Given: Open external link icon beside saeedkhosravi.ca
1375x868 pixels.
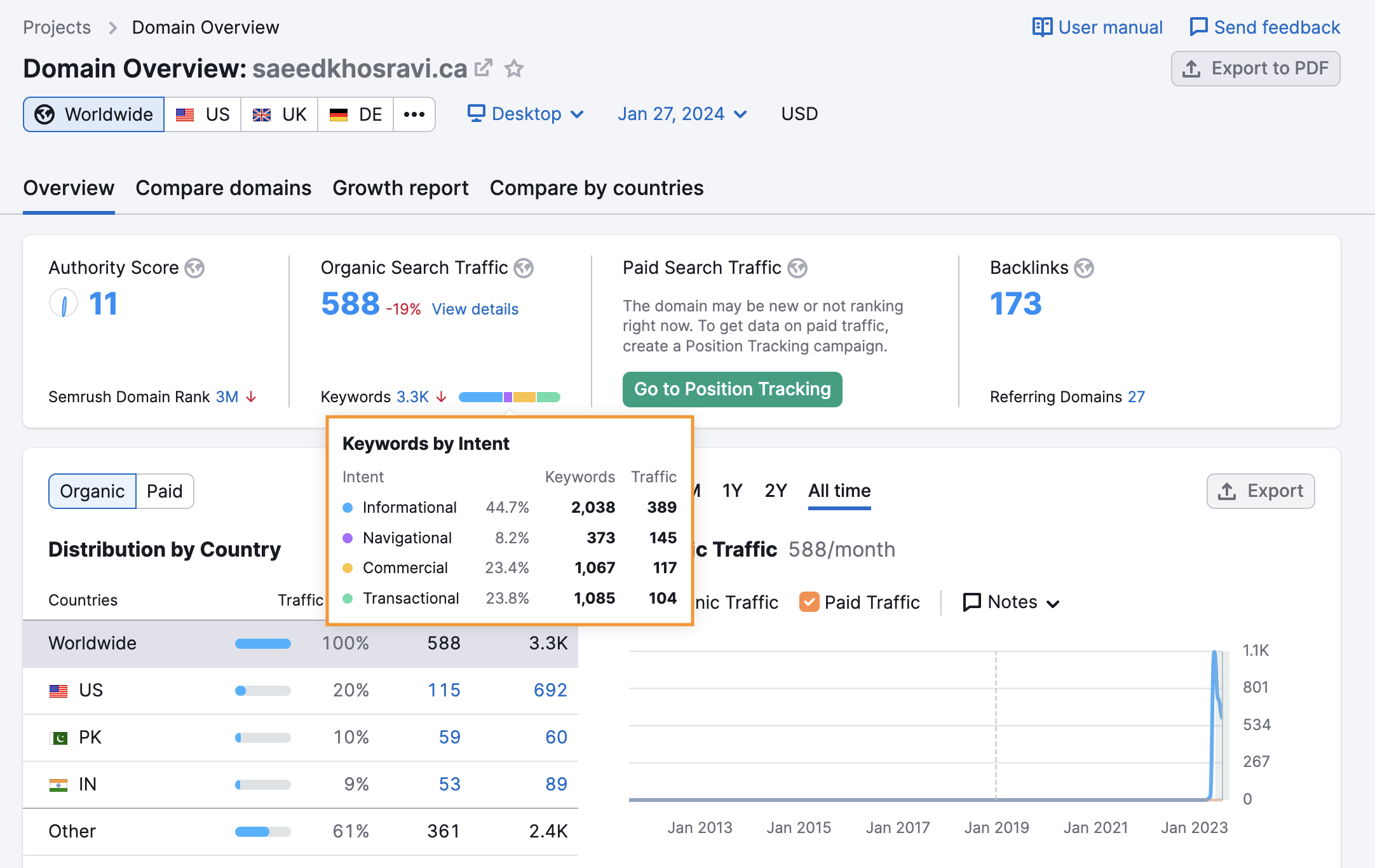Looking at the screenshot, I should (484, 67).
